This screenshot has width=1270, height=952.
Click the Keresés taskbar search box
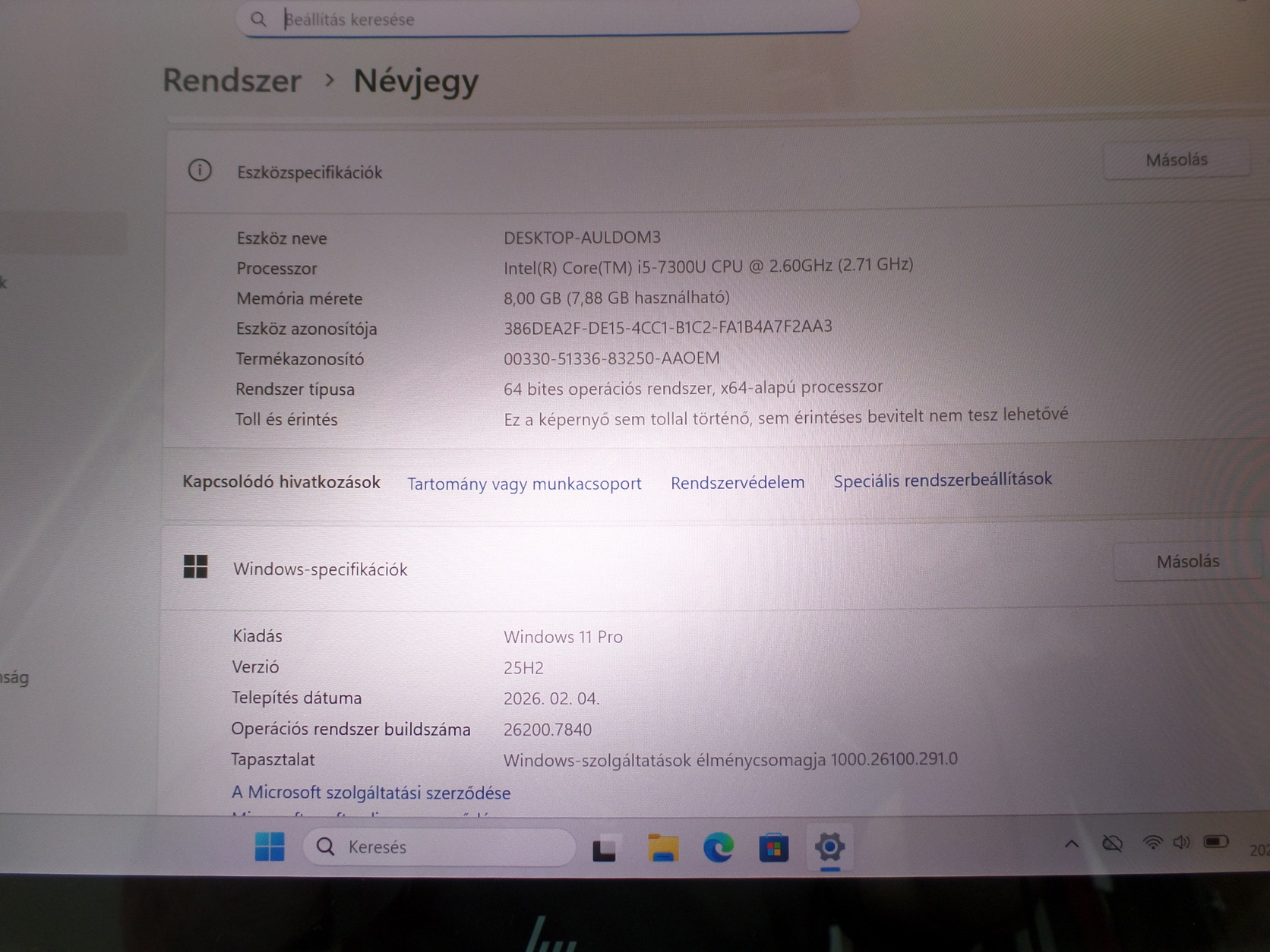tap(439, 846)
